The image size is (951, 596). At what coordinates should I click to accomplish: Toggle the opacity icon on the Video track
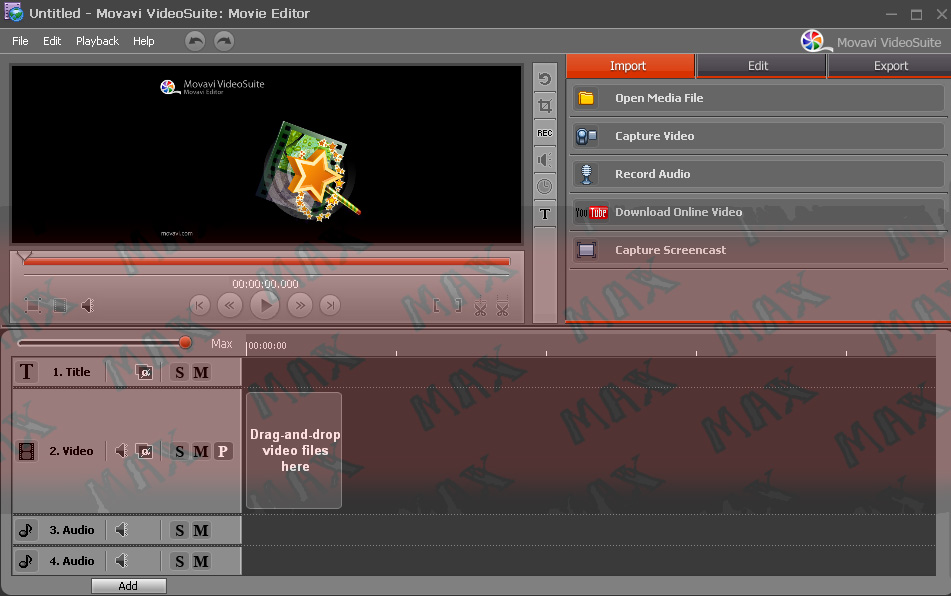144,451
